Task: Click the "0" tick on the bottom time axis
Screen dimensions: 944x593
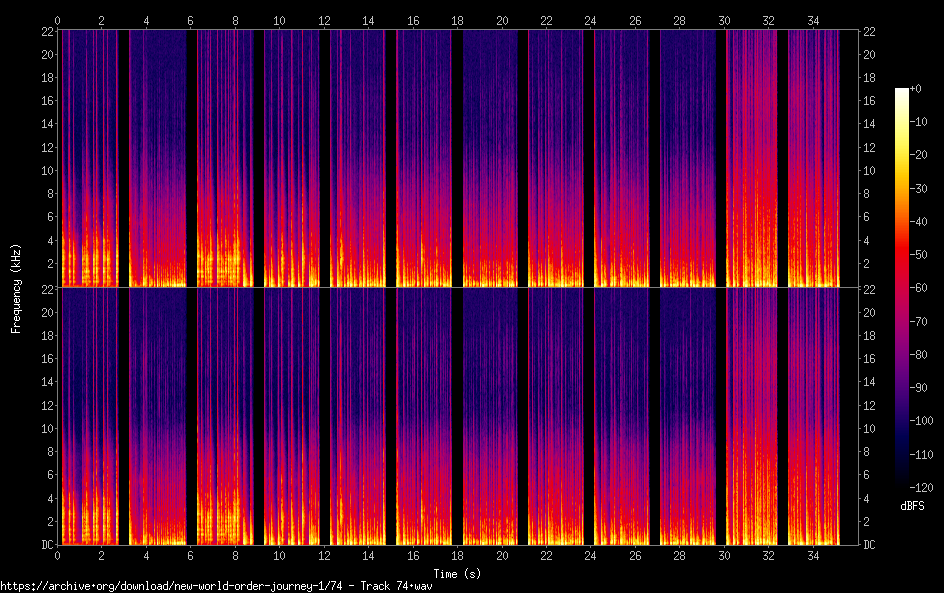Action: [58, 555]
